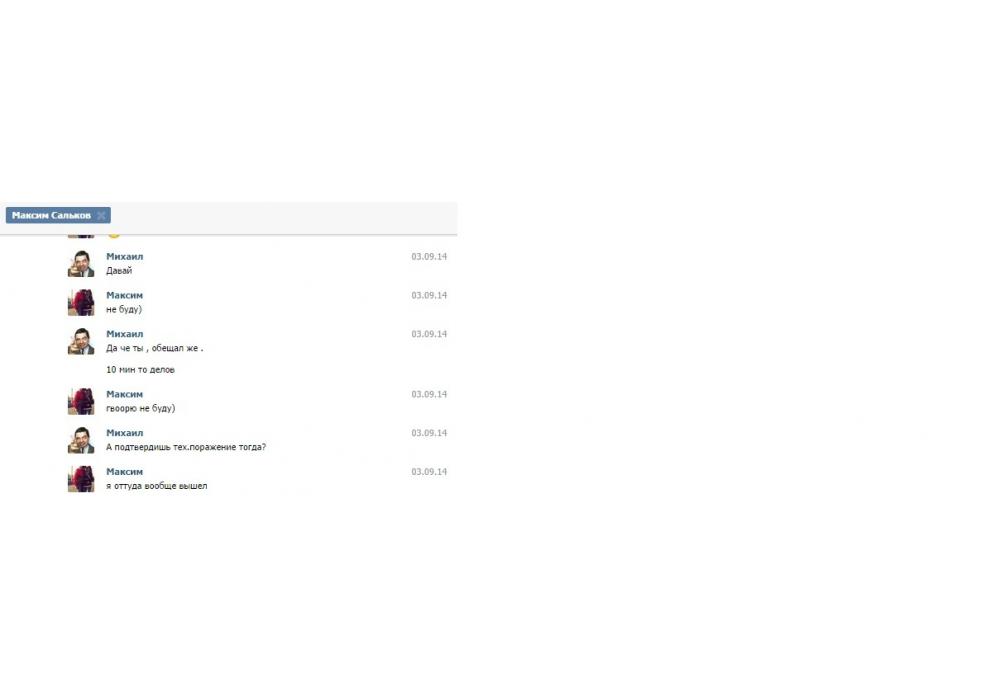Select the message "10 мин то делов"
Screen dimensions: 1000x700
pyautogui.click(x=140, y=370)
